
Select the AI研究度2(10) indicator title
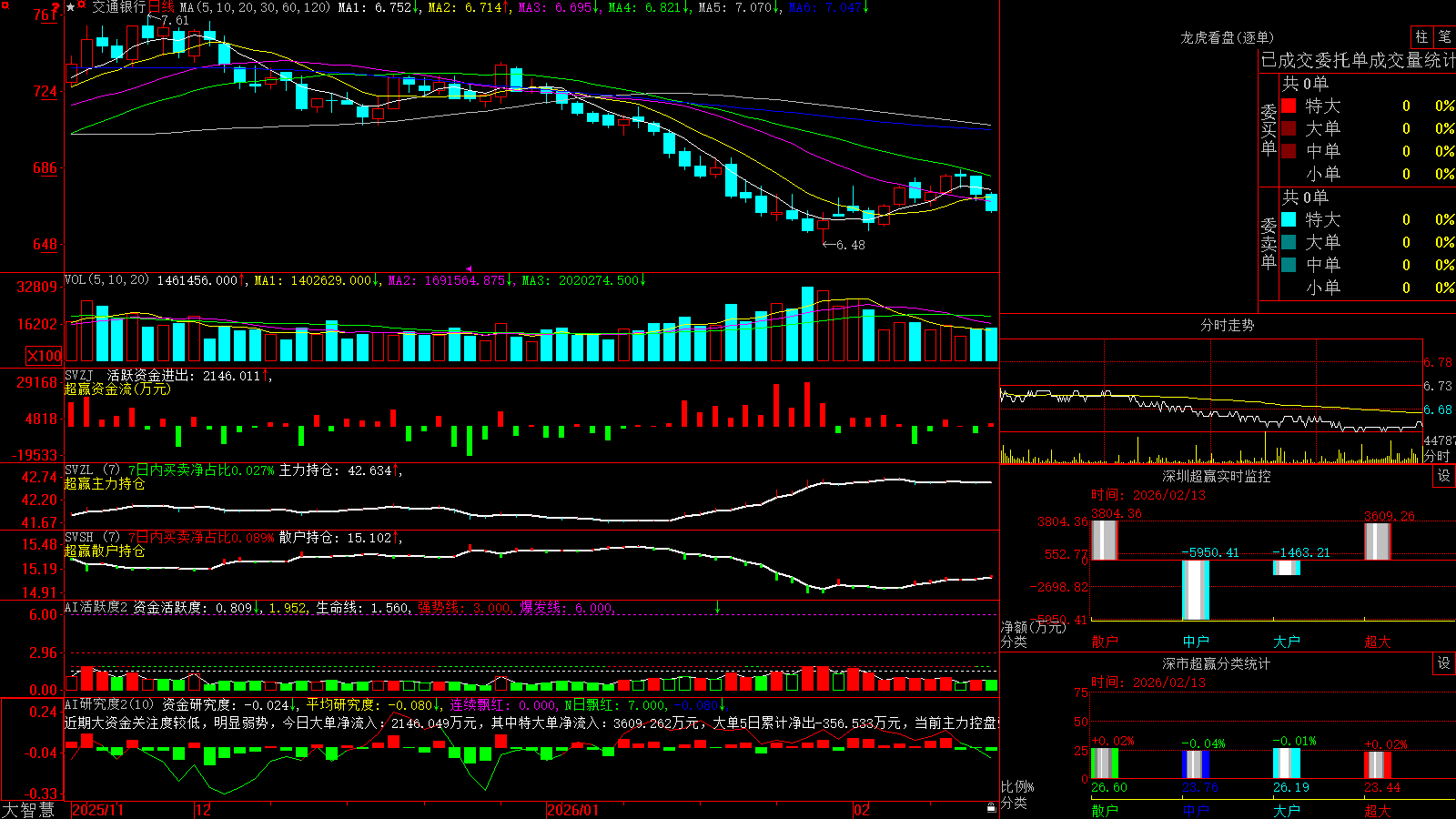[x=109, y=704]
